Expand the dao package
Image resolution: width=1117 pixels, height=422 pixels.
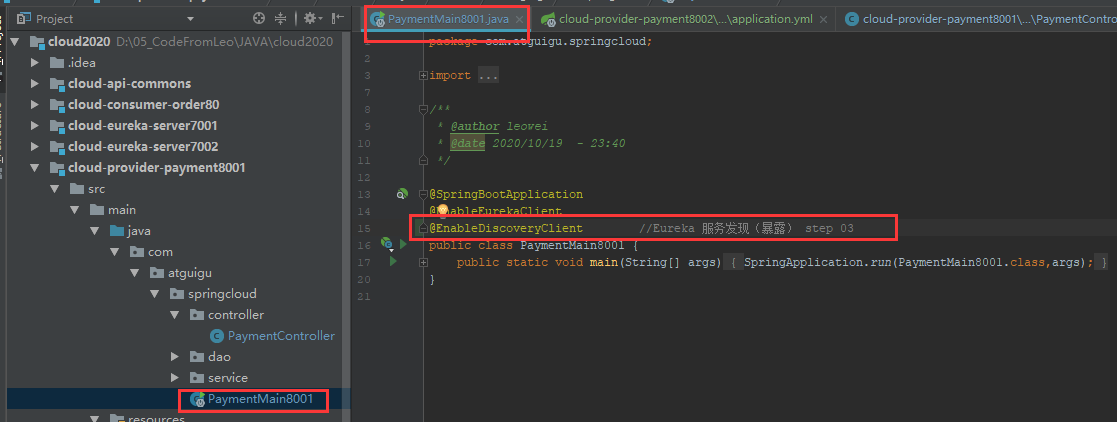point(175,356)
